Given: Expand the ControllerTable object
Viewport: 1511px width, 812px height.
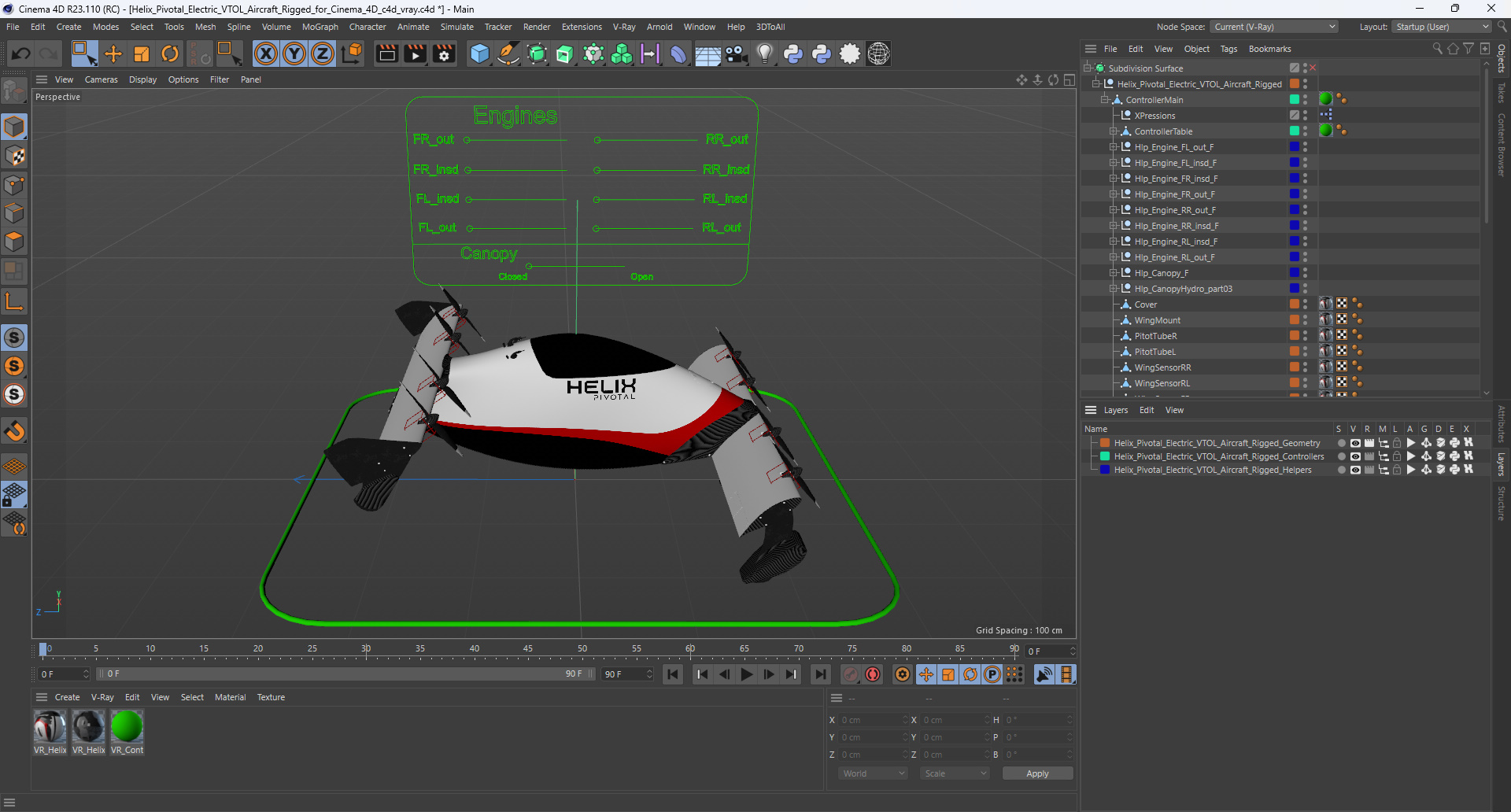Looking at the screenshot, I should pyautogui.click(x=1114, y=131).
